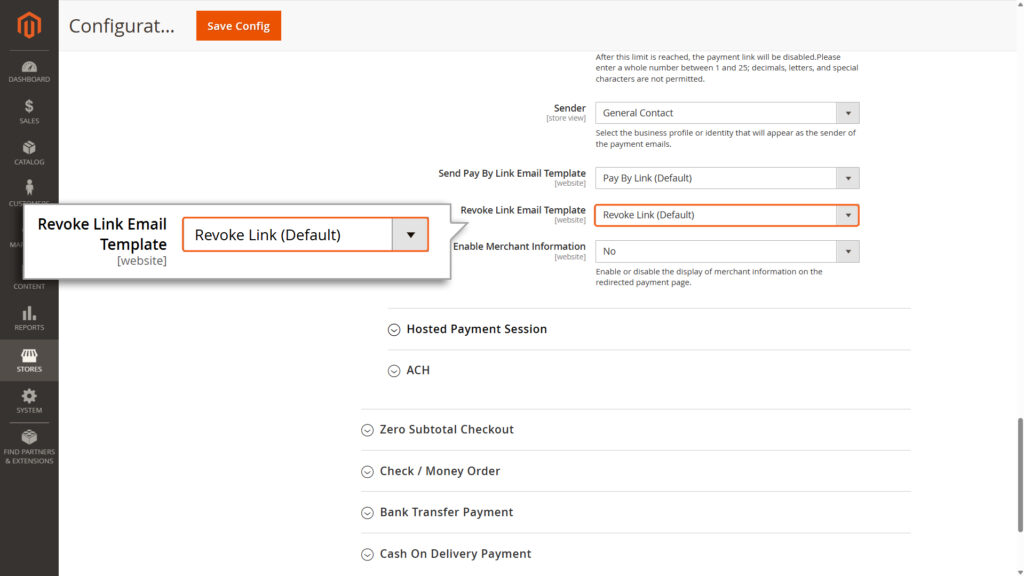Click the System gear icon

(x=29, y=400)
